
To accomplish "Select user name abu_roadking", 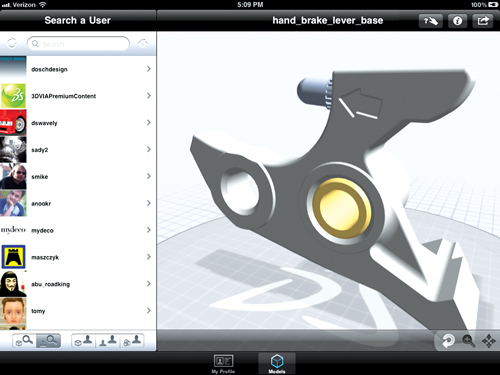I will click(50, 284).
